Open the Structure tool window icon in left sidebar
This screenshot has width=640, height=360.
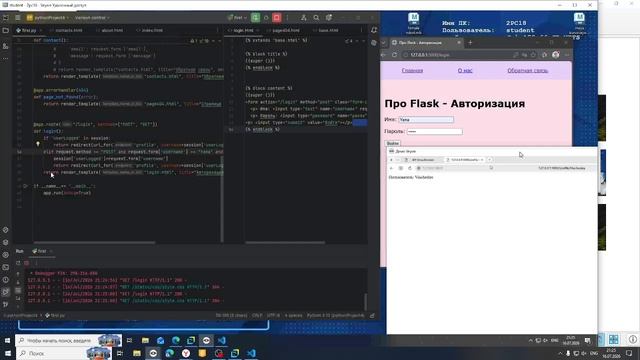coord(5,47)
